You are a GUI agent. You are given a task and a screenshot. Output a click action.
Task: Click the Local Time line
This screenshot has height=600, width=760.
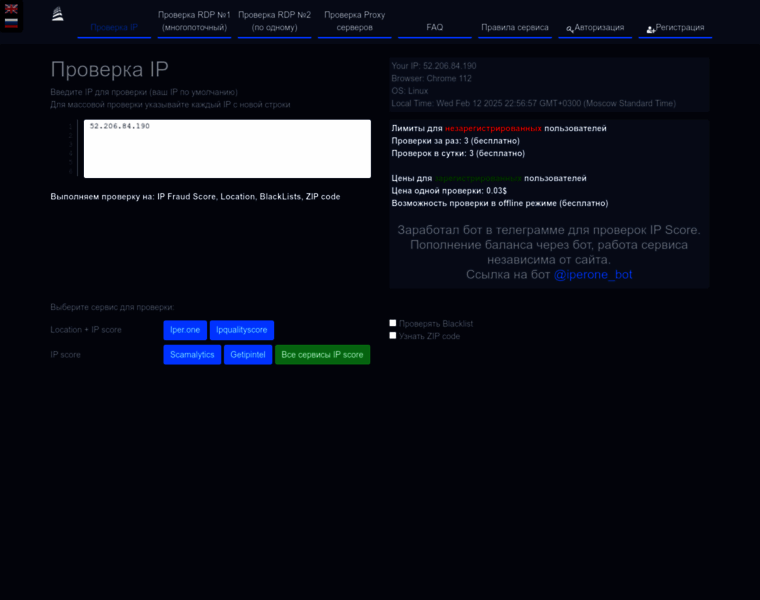pyautogui.click(x=534, y=104)
